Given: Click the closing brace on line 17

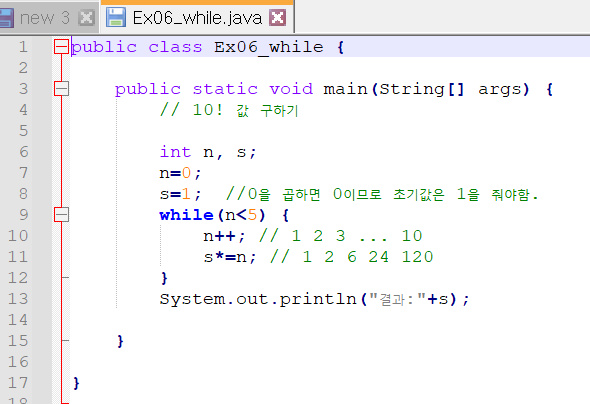Looking at the screenshot, I should point(76,383).
